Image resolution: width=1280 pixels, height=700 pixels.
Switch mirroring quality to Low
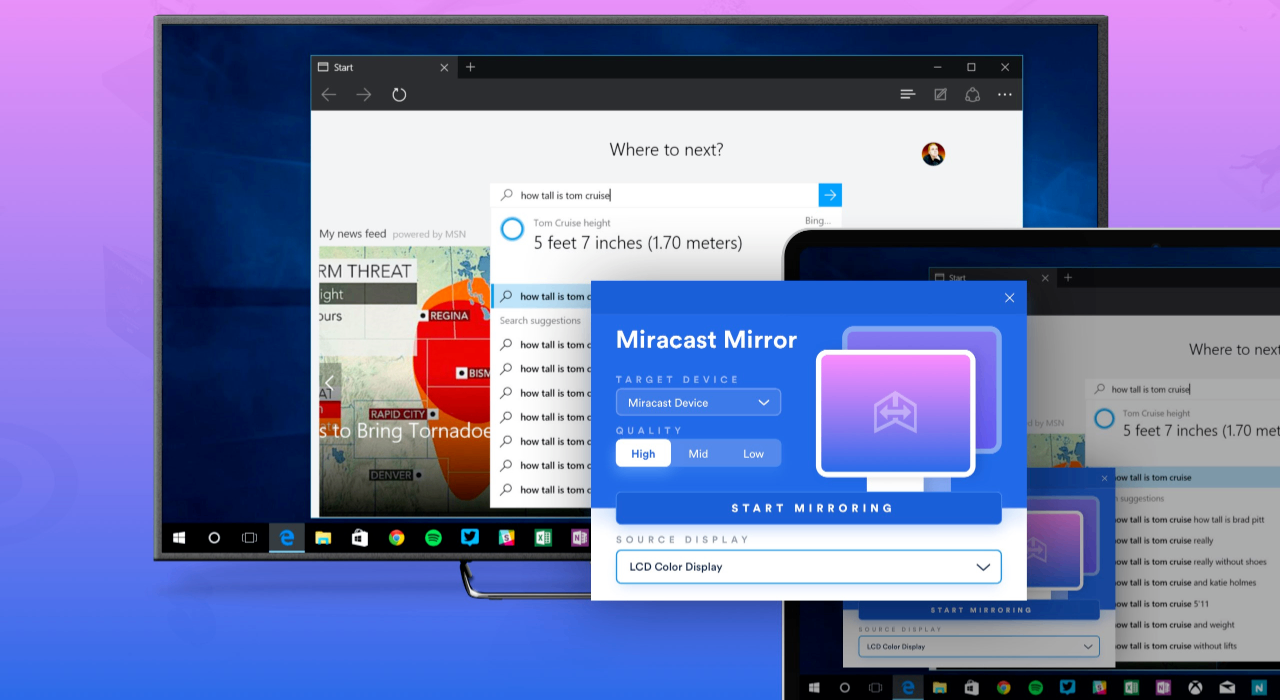tap(753, 454)
